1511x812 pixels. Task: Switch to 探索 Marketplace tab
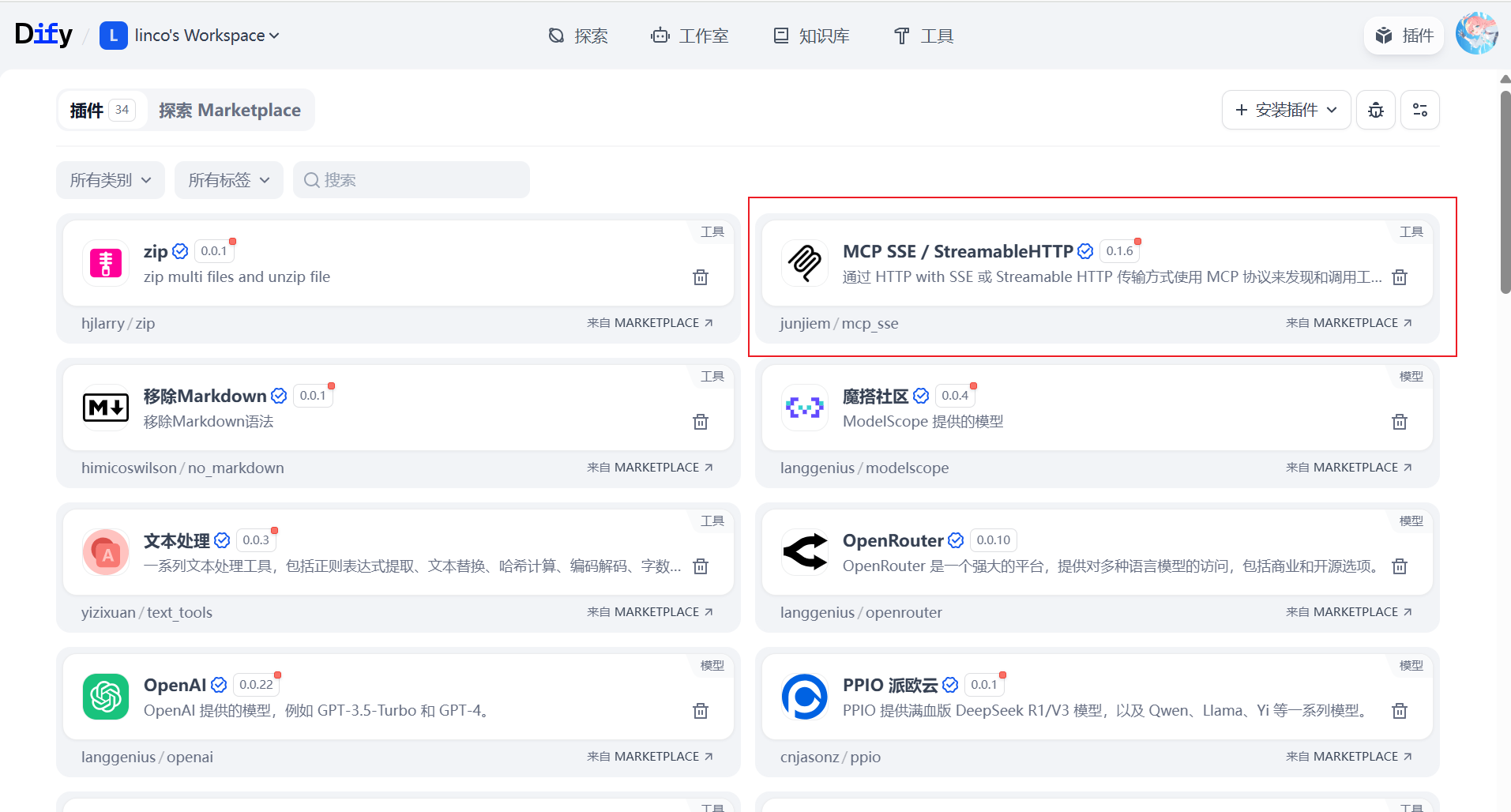click(x=230, y=110)
